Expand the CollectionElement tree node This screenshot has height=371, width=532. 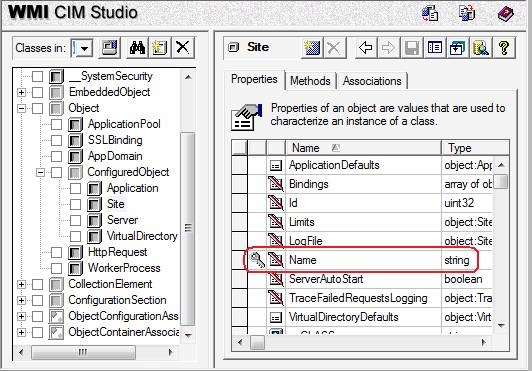coord(21,284)
